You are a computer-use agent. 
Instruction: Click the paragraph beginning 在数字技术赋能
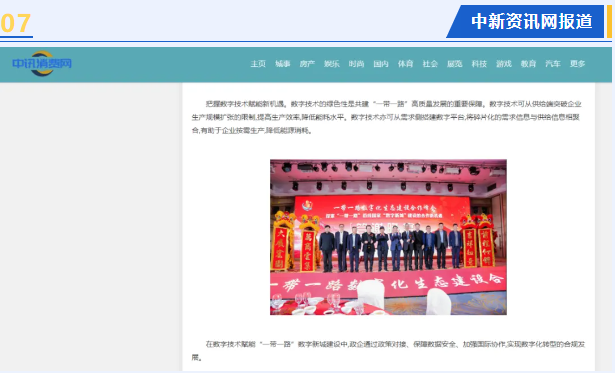388,351
